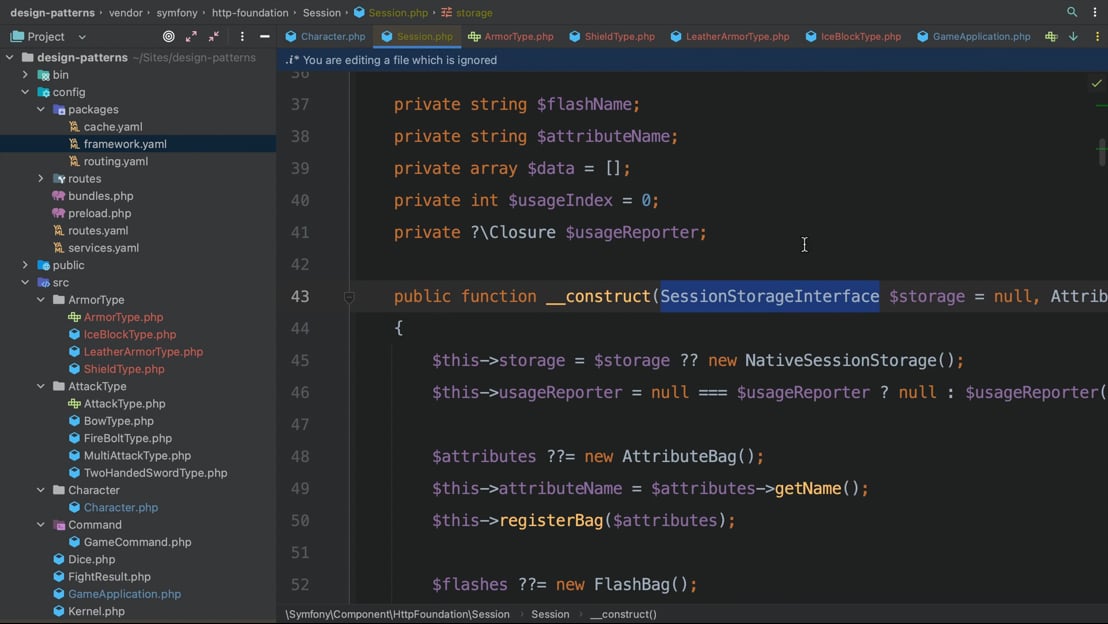Image resolution: width=1108 pixels, height=624 pixels.
Task: Click Expand All in Project panel
Action: tap(191, 36)
